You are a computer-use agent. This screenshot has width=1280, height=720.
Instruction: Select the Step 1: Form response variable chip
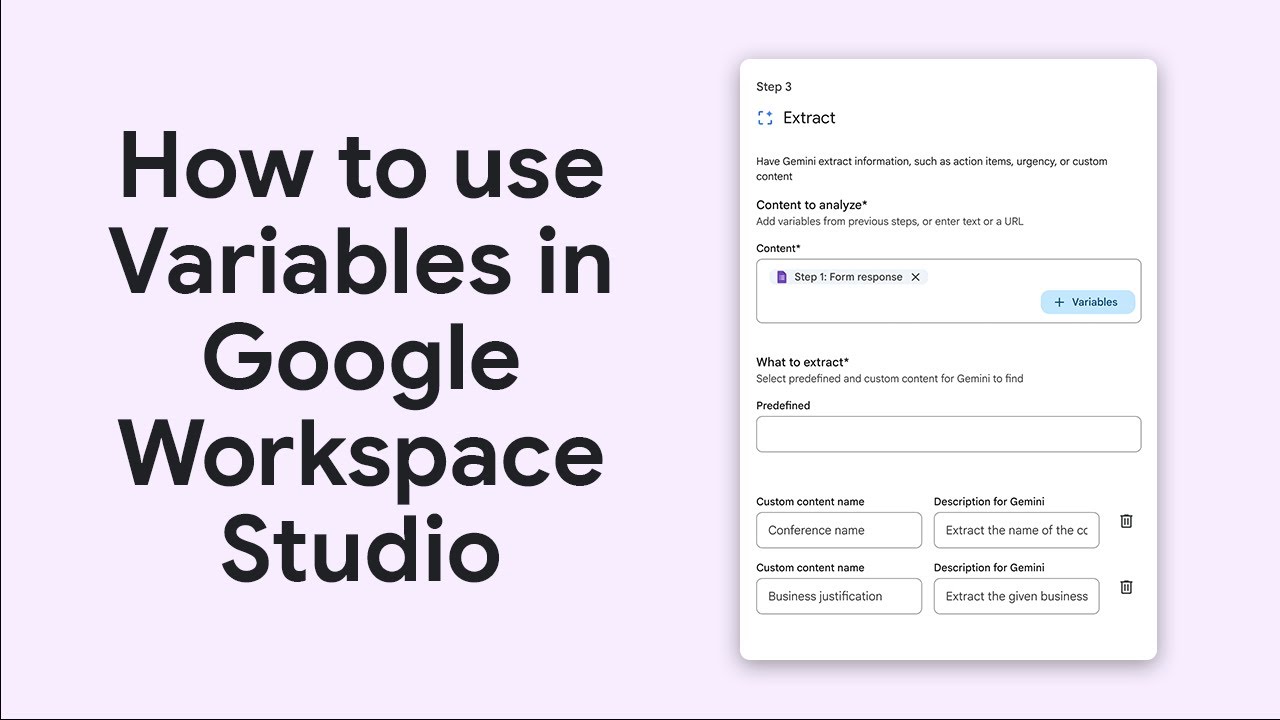coord(848,277)
